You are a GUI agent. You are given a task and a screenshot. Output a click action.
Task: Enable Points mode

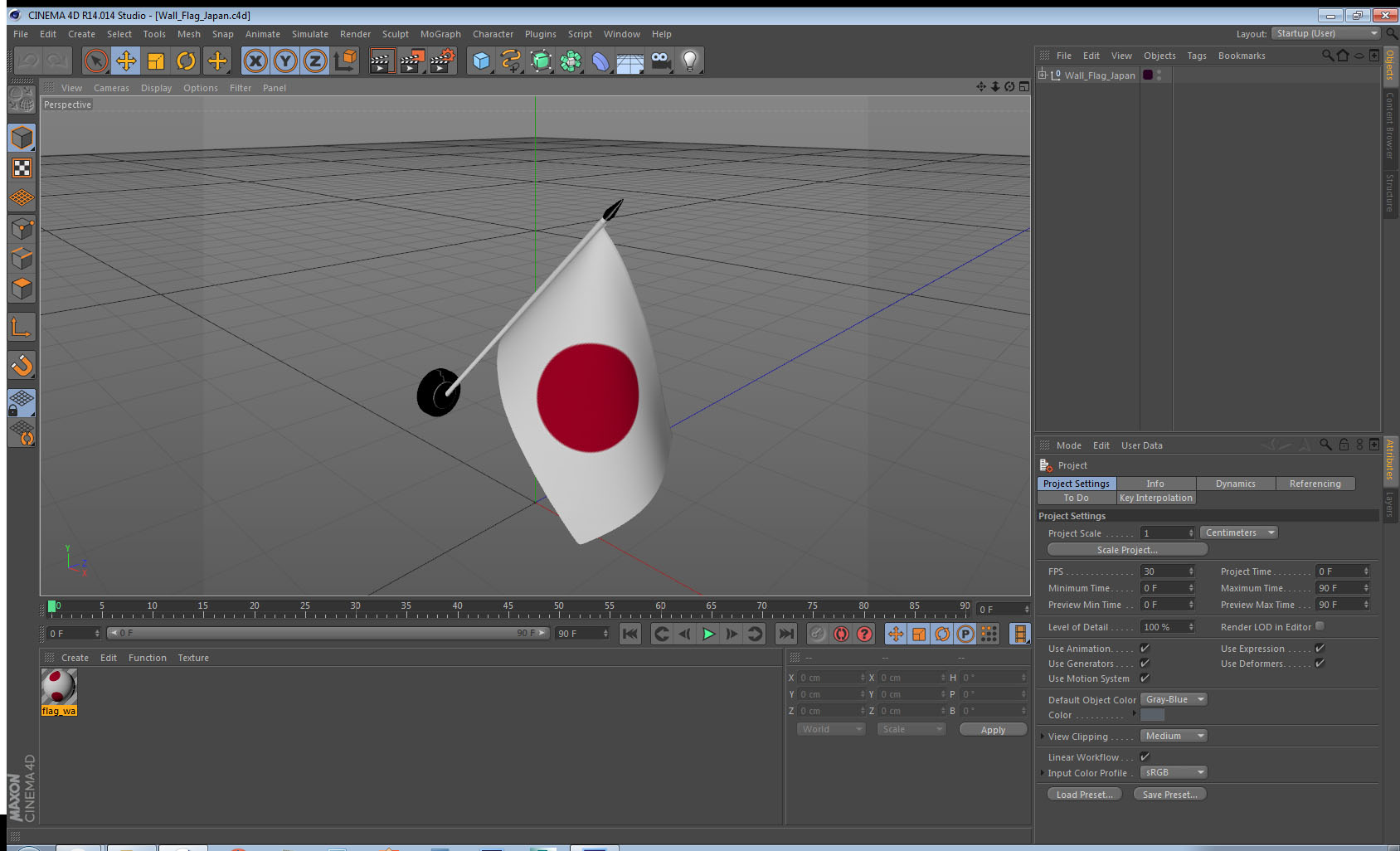coord(22,228)
